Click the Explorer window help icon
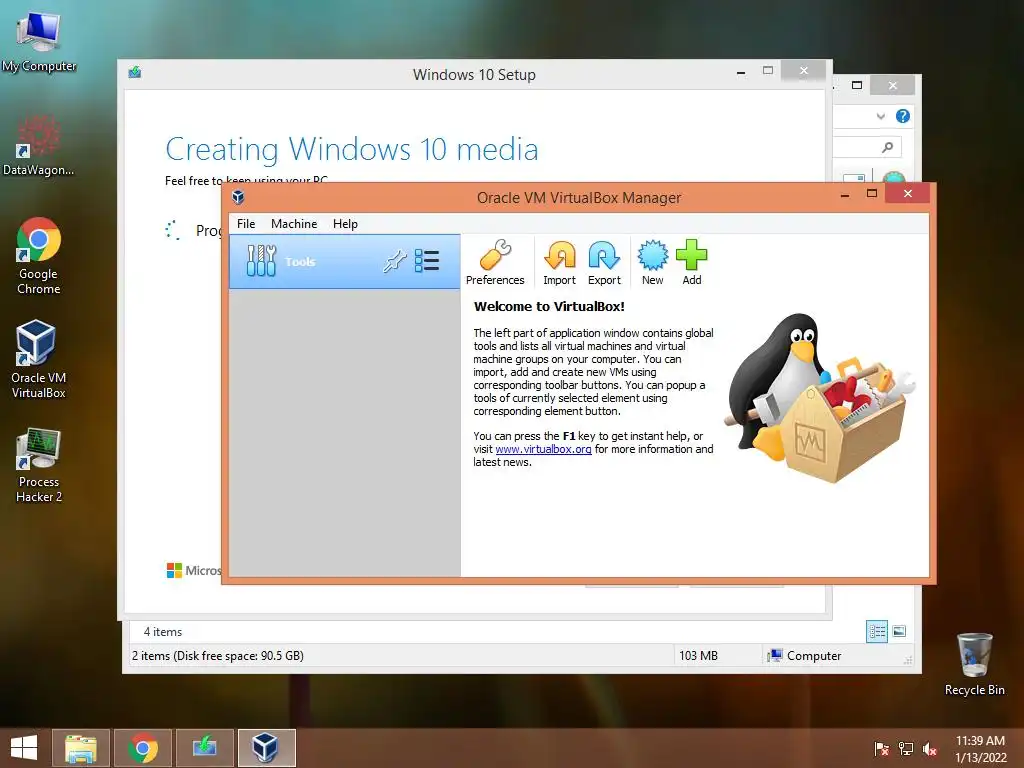This screenshot has width=1024, height=768. click(903, 116)
